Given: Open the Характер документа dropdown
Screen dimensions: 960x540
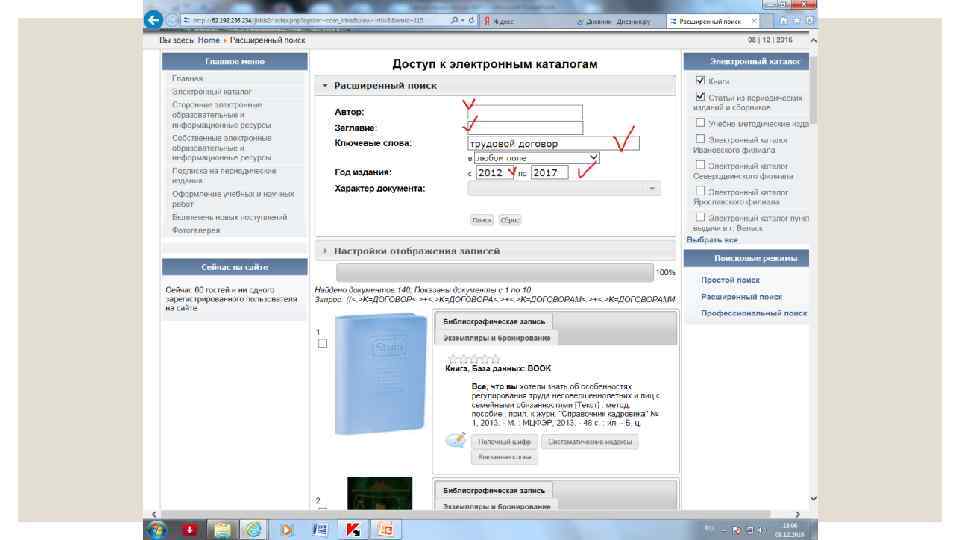Looking at the screenshot, I should pos(564,189).
